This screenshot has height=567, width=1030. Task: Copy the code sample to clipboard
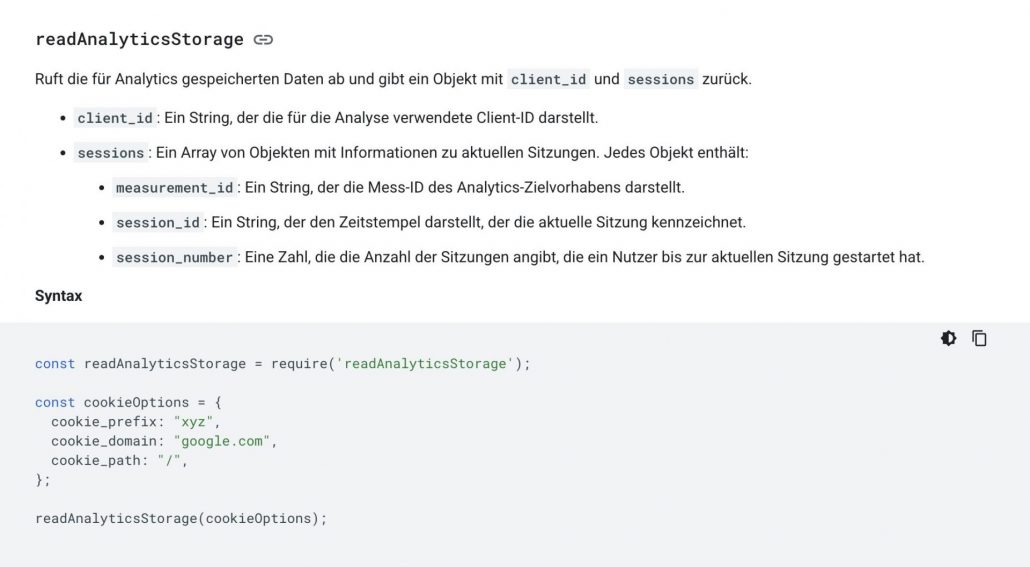click(979, 338)
